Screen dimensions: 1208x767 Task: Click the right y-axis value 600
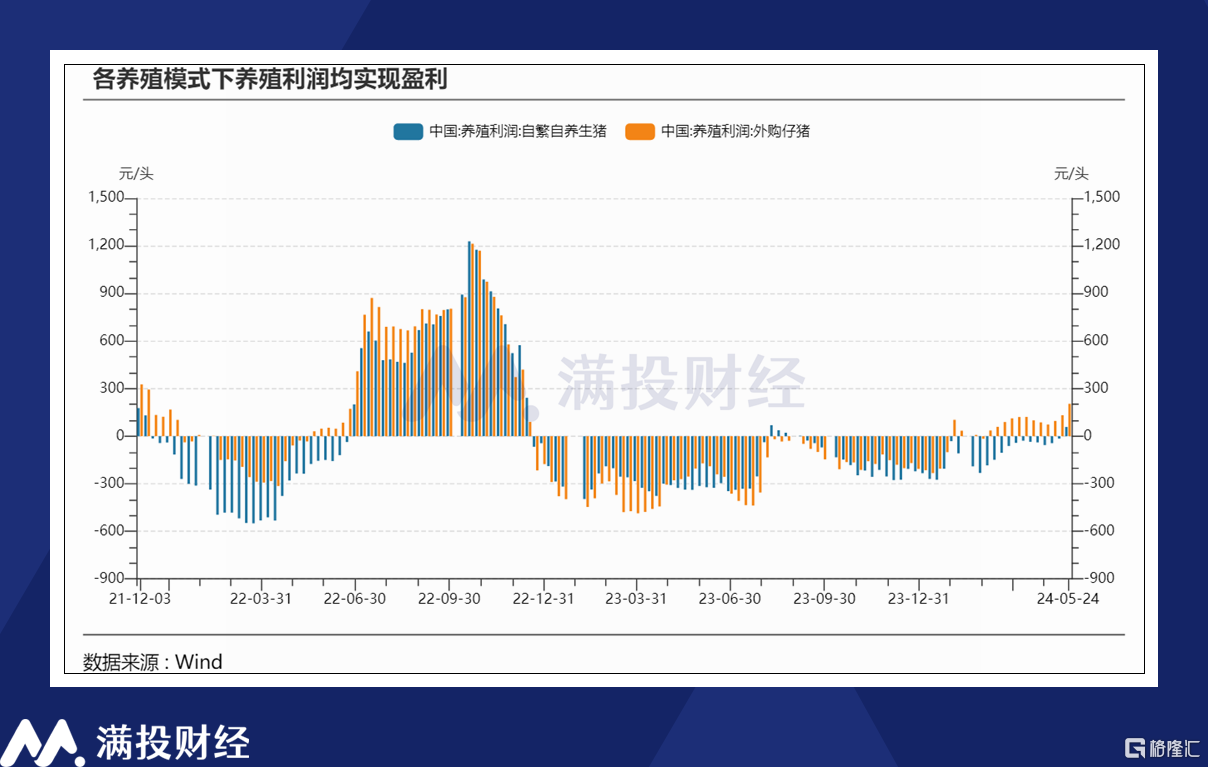coord(1096,340)
